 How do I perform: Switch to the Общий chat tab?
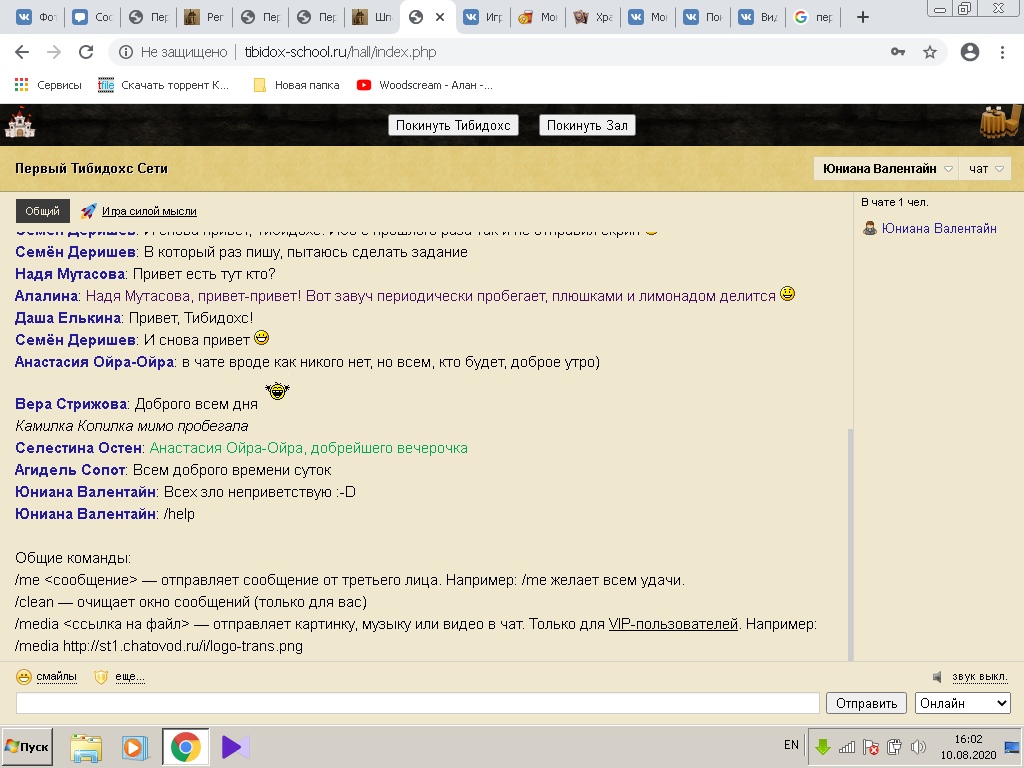tap(42, 211)
